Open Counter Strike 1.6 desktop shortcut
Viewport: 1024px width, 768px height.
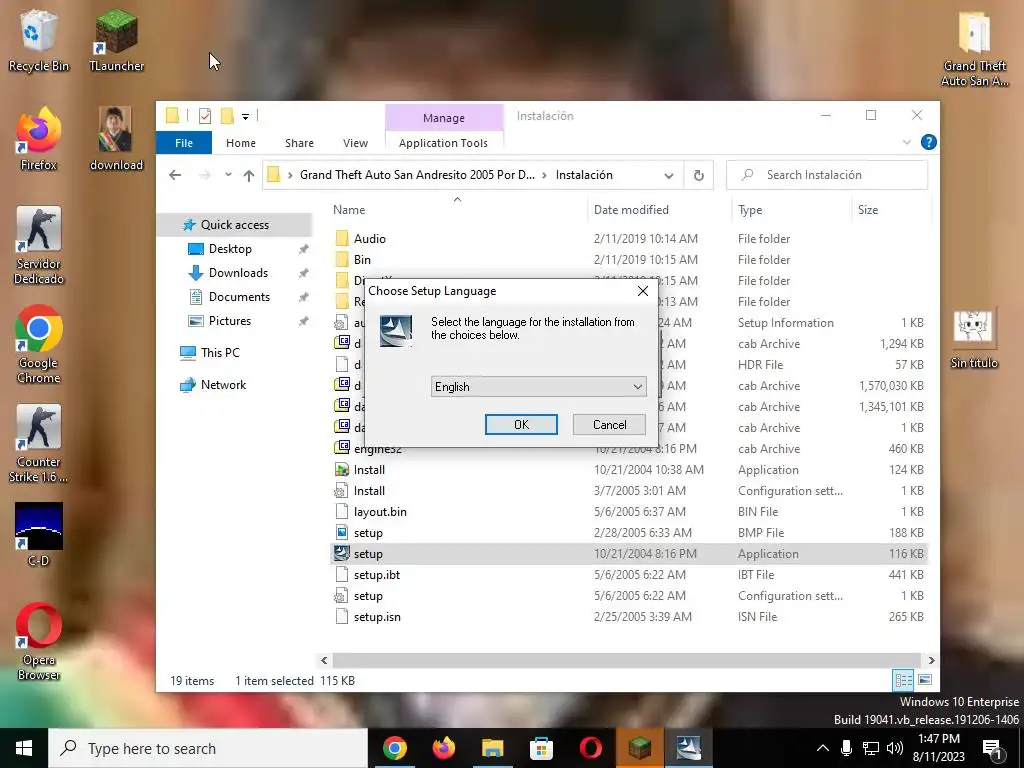[x=39, y=443]
